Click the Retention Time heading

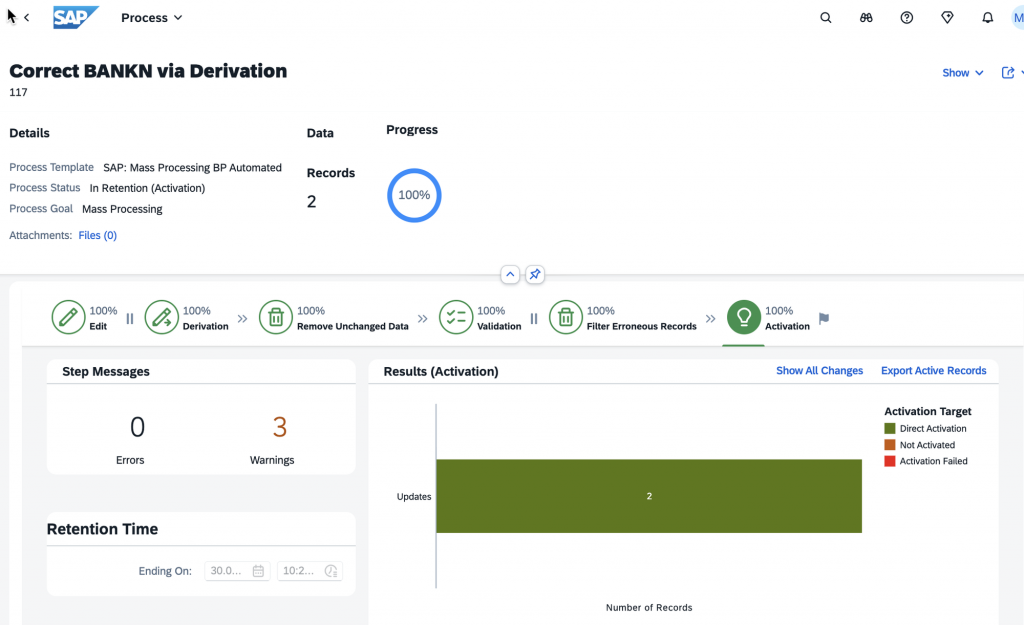click(x=103, y=529)
